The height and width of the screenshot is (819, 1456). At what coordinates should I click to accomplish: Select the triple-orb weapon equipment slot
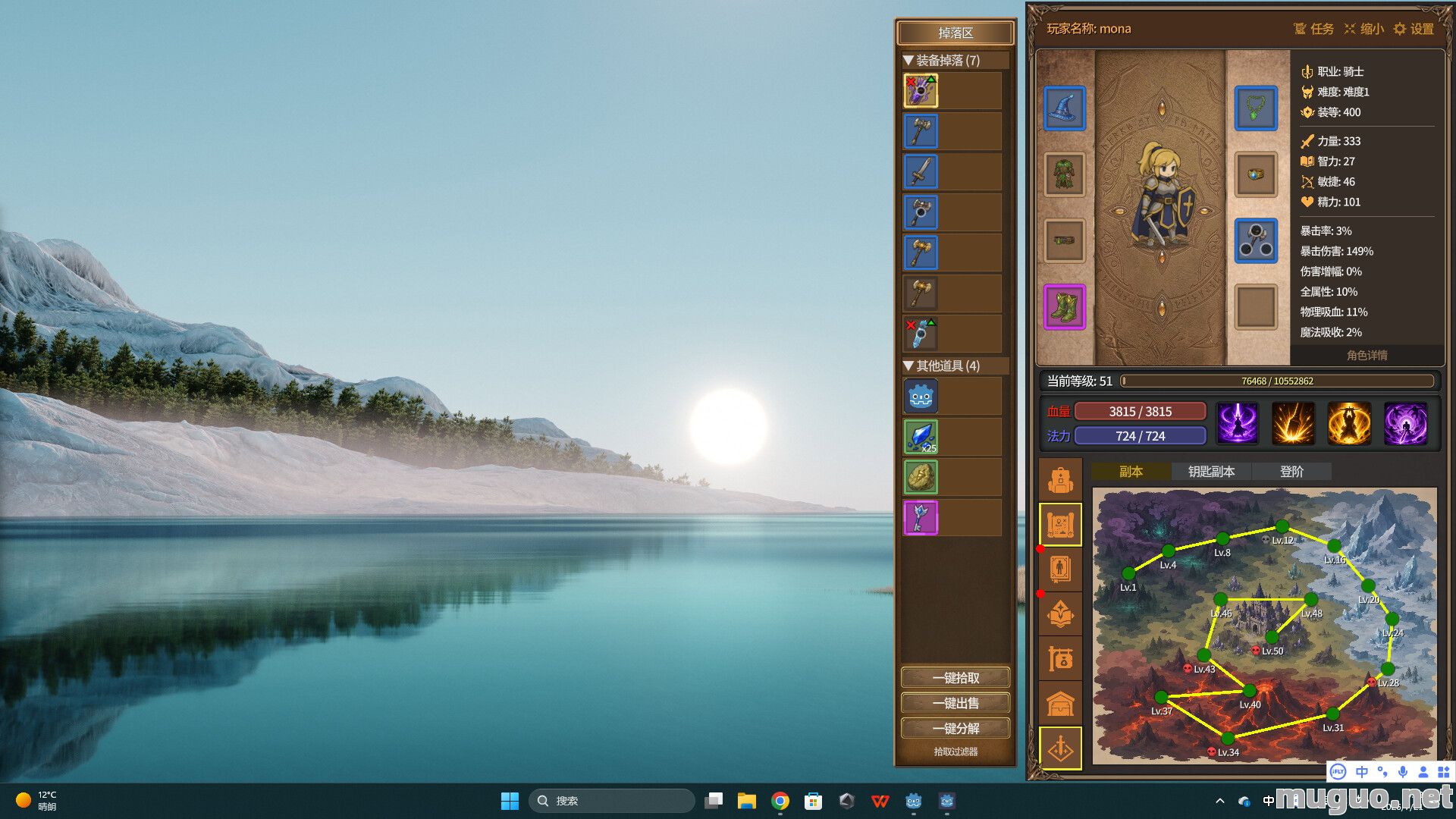point(1256,240)
